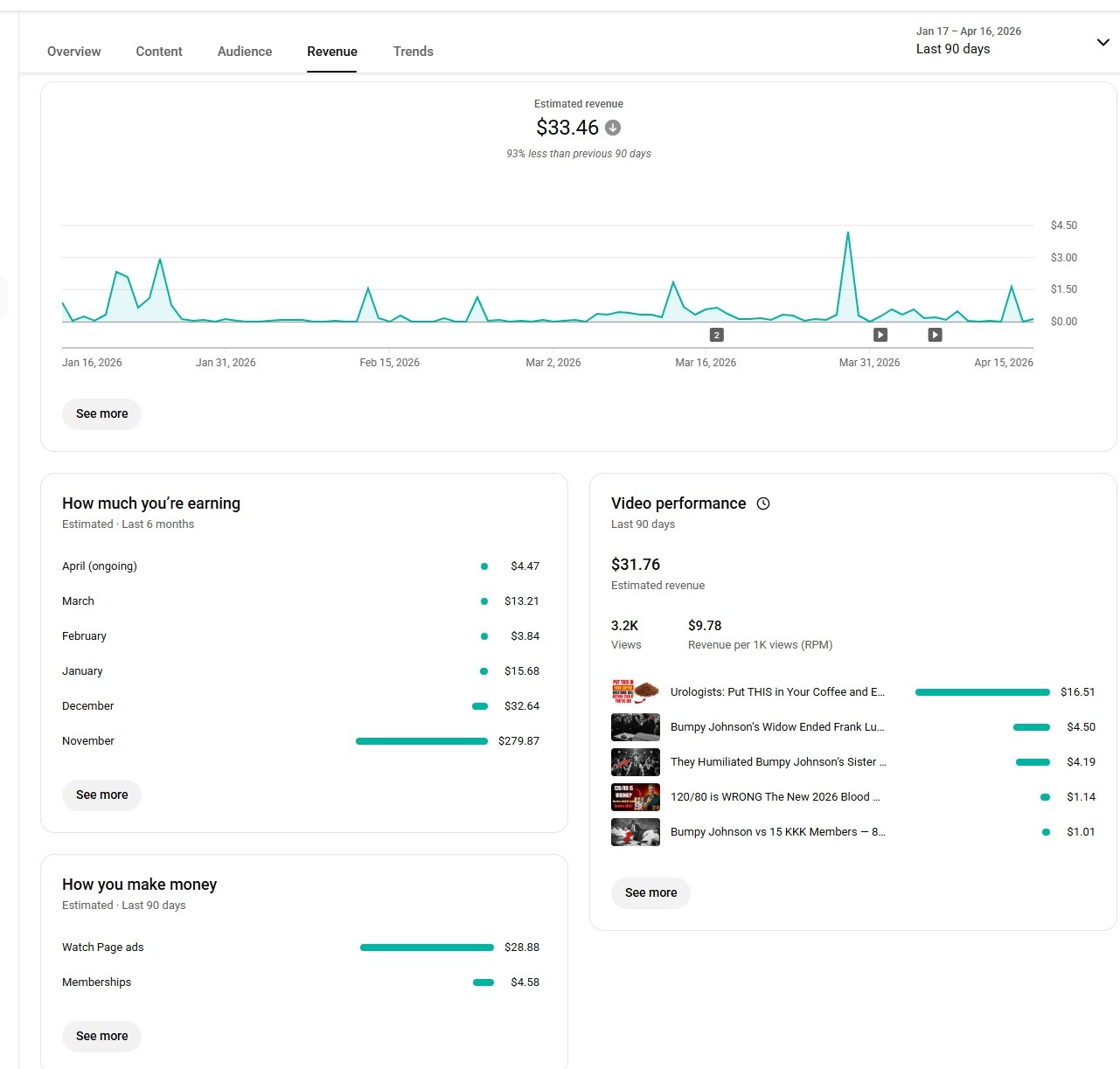1120x1069 pixels.
Task: Click the play marker near Mar 31
Action: 880,335
